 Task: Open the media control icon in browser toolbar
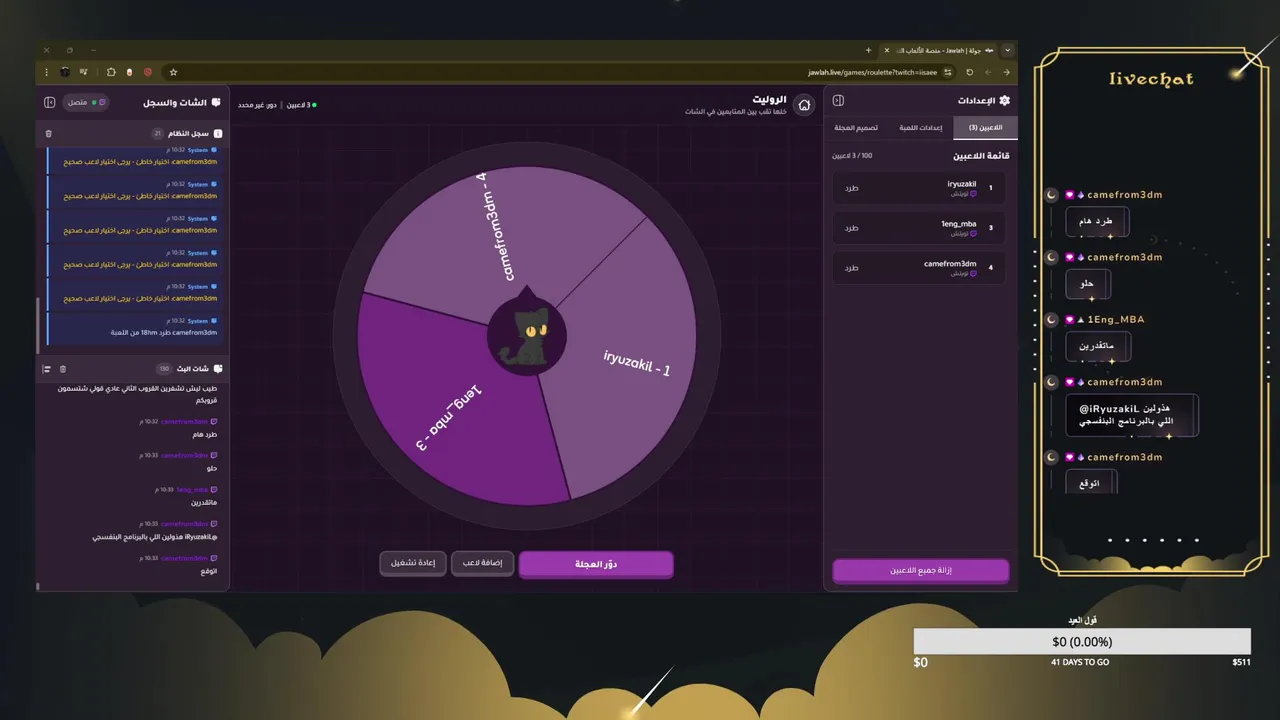85,72
